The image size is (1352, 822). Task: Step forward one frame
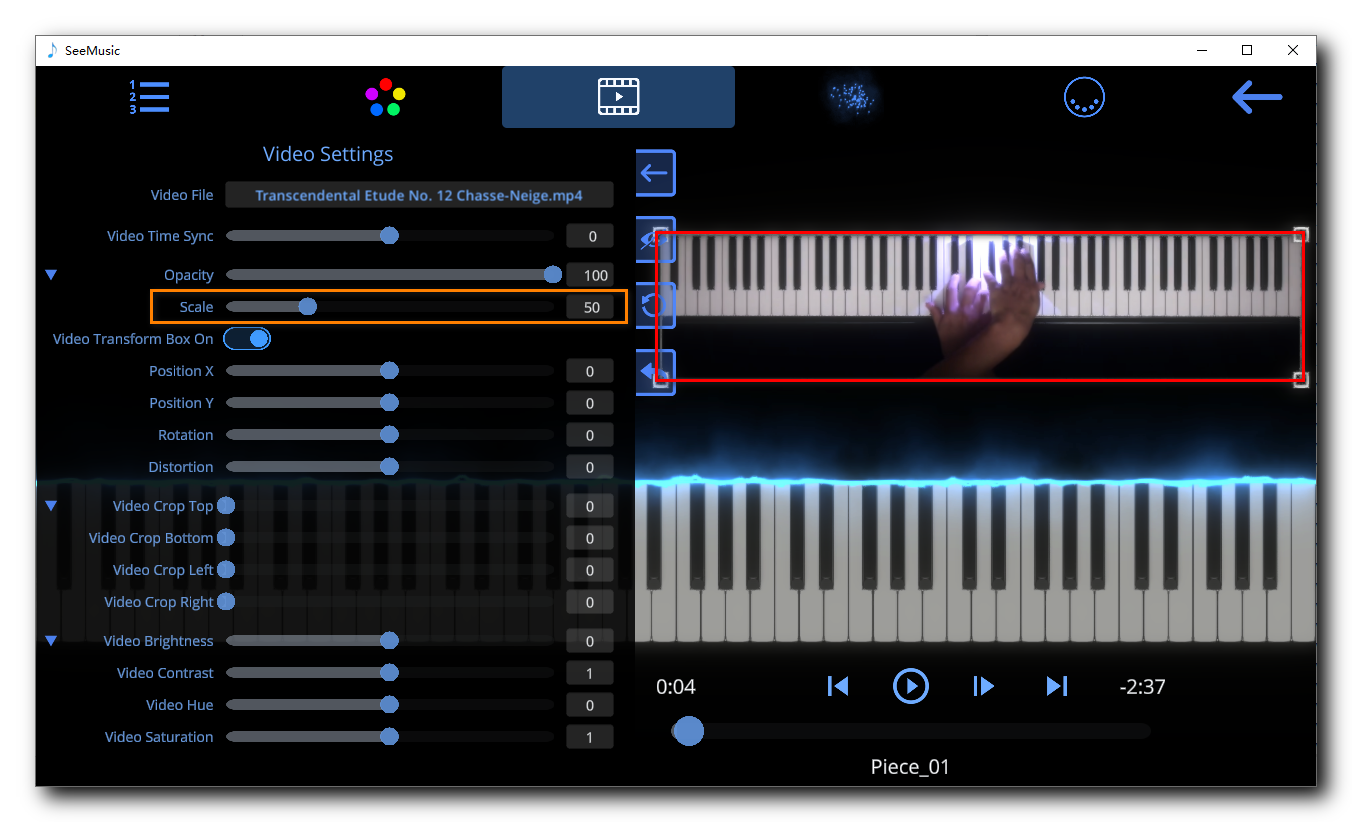pos(984,686)
